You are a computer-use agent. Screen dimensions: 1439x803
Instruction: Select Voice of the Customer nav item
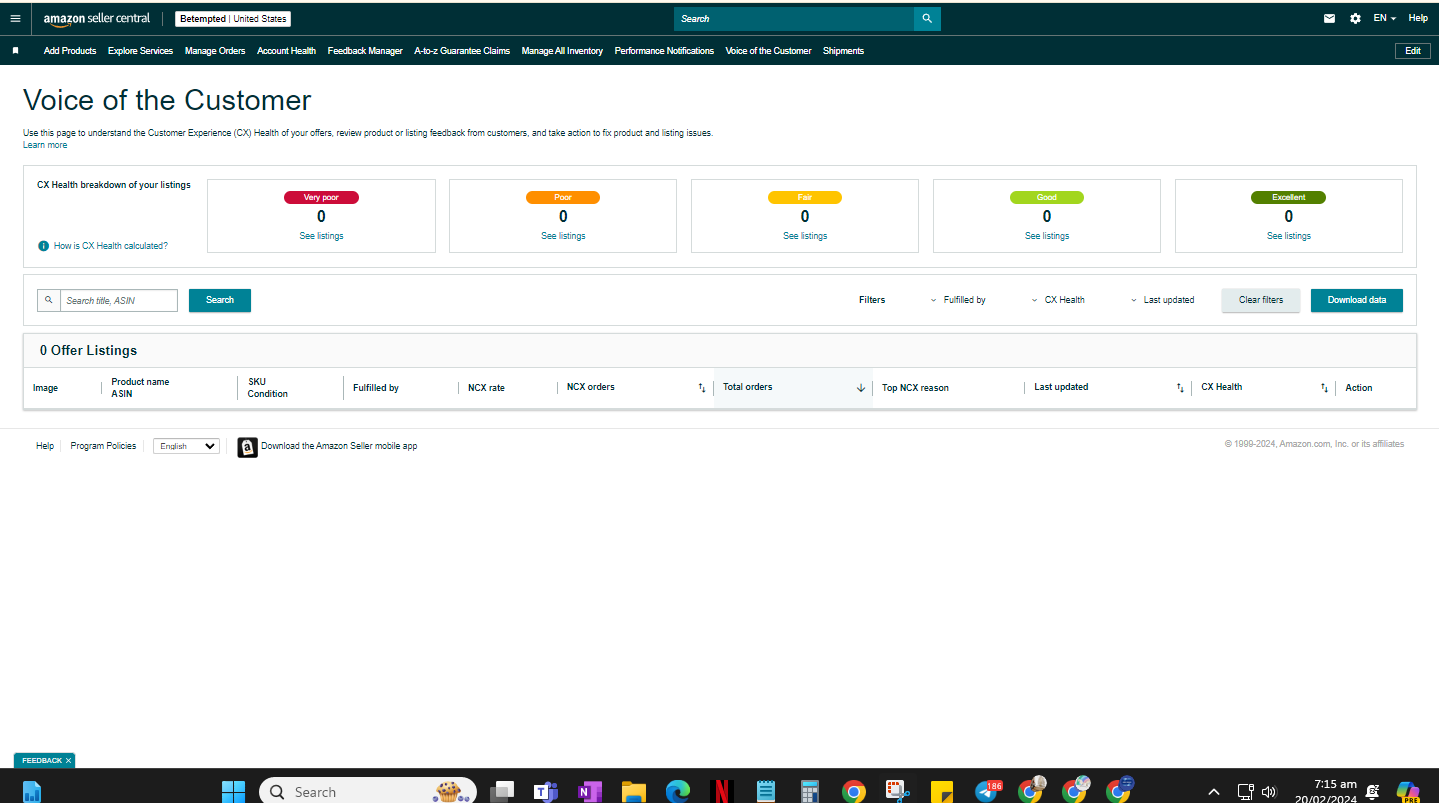pyautogui.click(x=768, y=51)
